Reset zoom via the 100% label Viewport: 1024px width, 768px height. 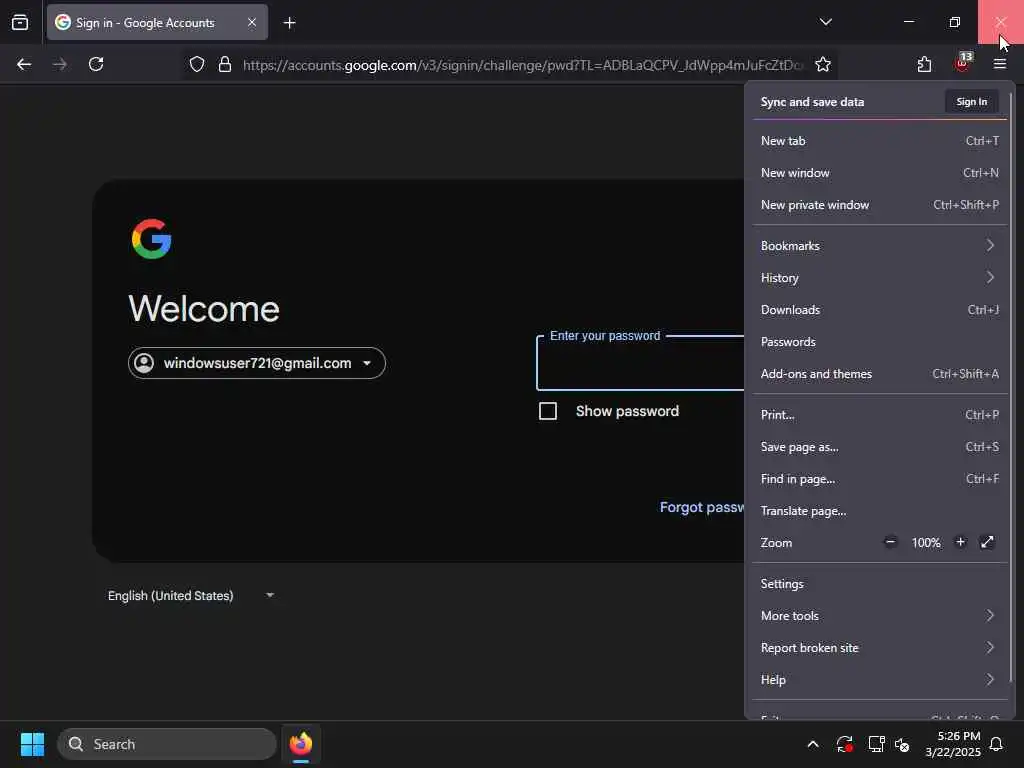coord(925,543)
